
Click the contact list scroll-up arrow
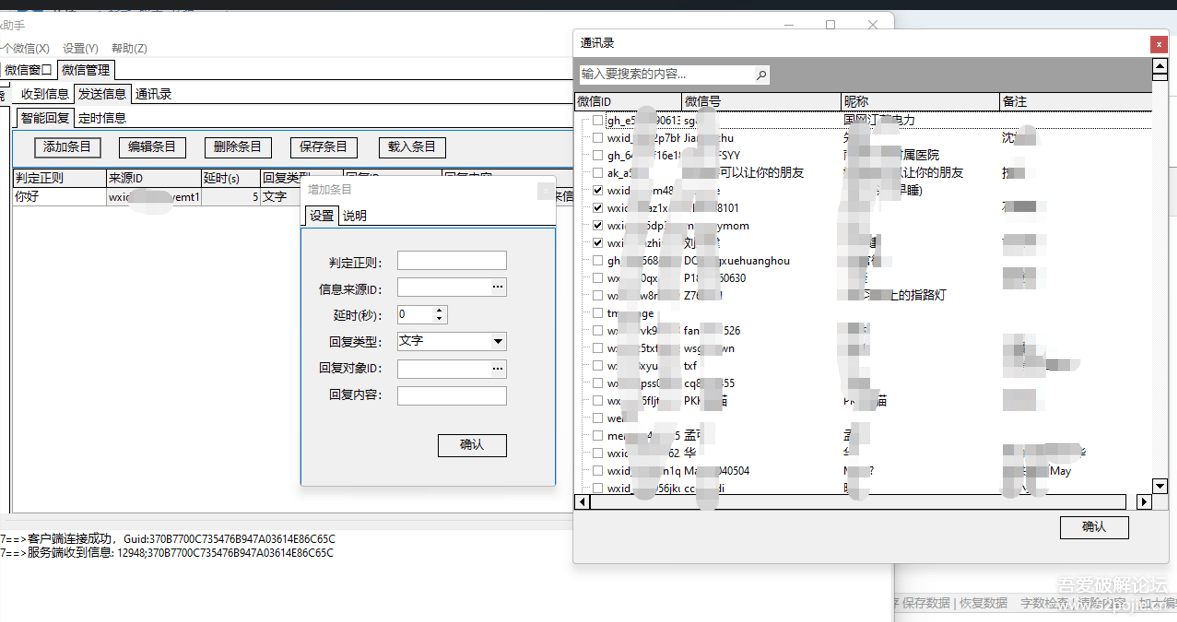coord(1160,68)
